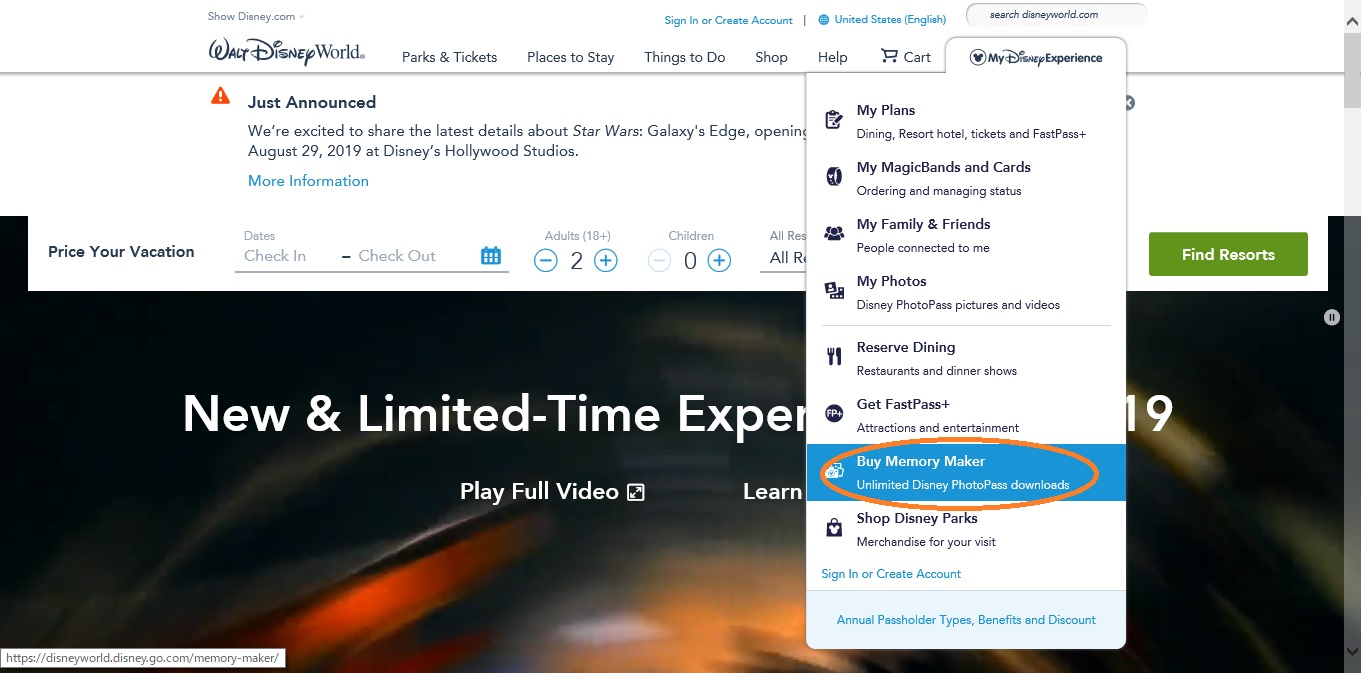
Task: Select Get FastPass+ menu entry
Action: pos(966,415)
